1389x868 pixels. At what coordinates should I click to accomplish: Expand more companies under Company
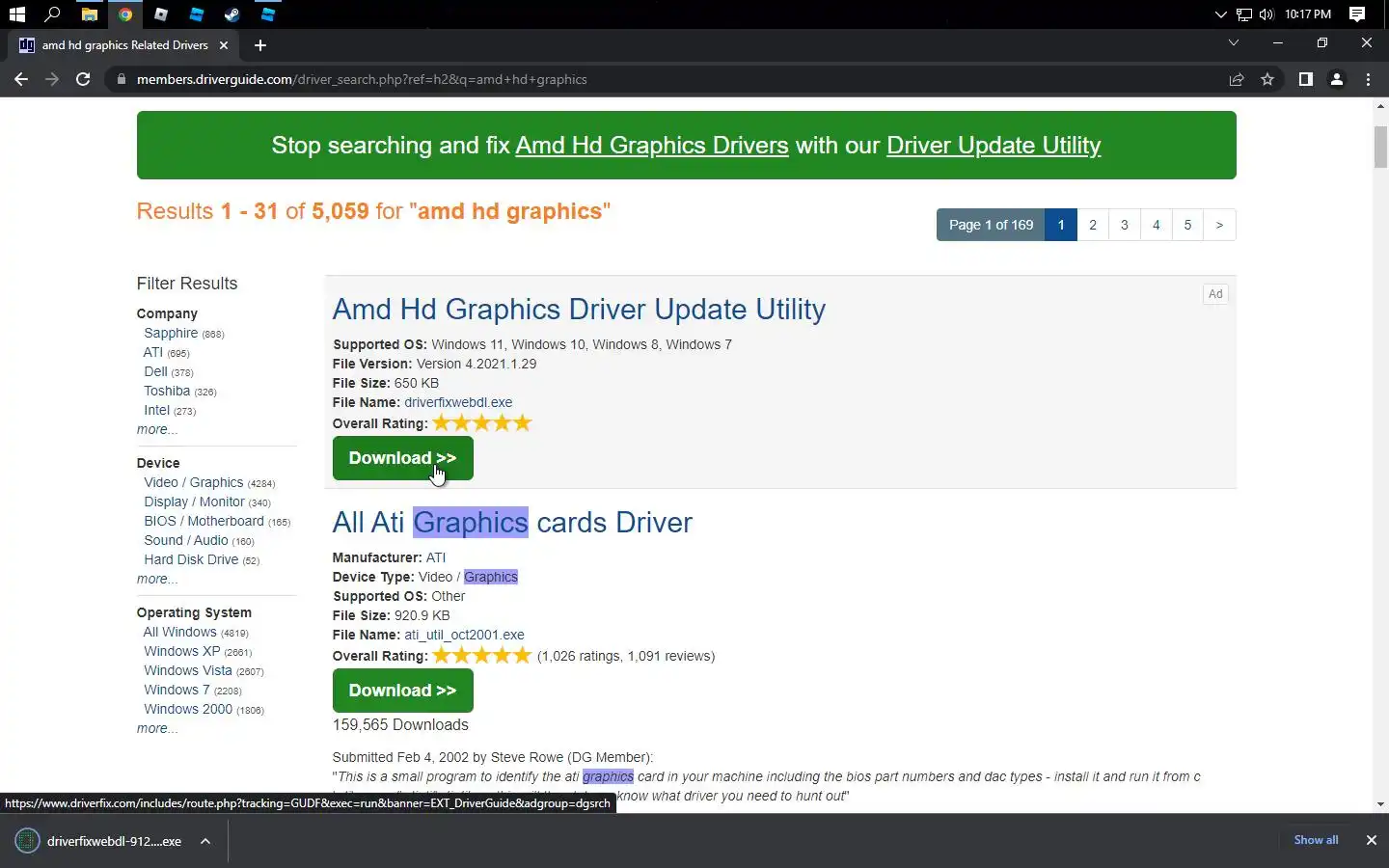click(x=156, y=429)
